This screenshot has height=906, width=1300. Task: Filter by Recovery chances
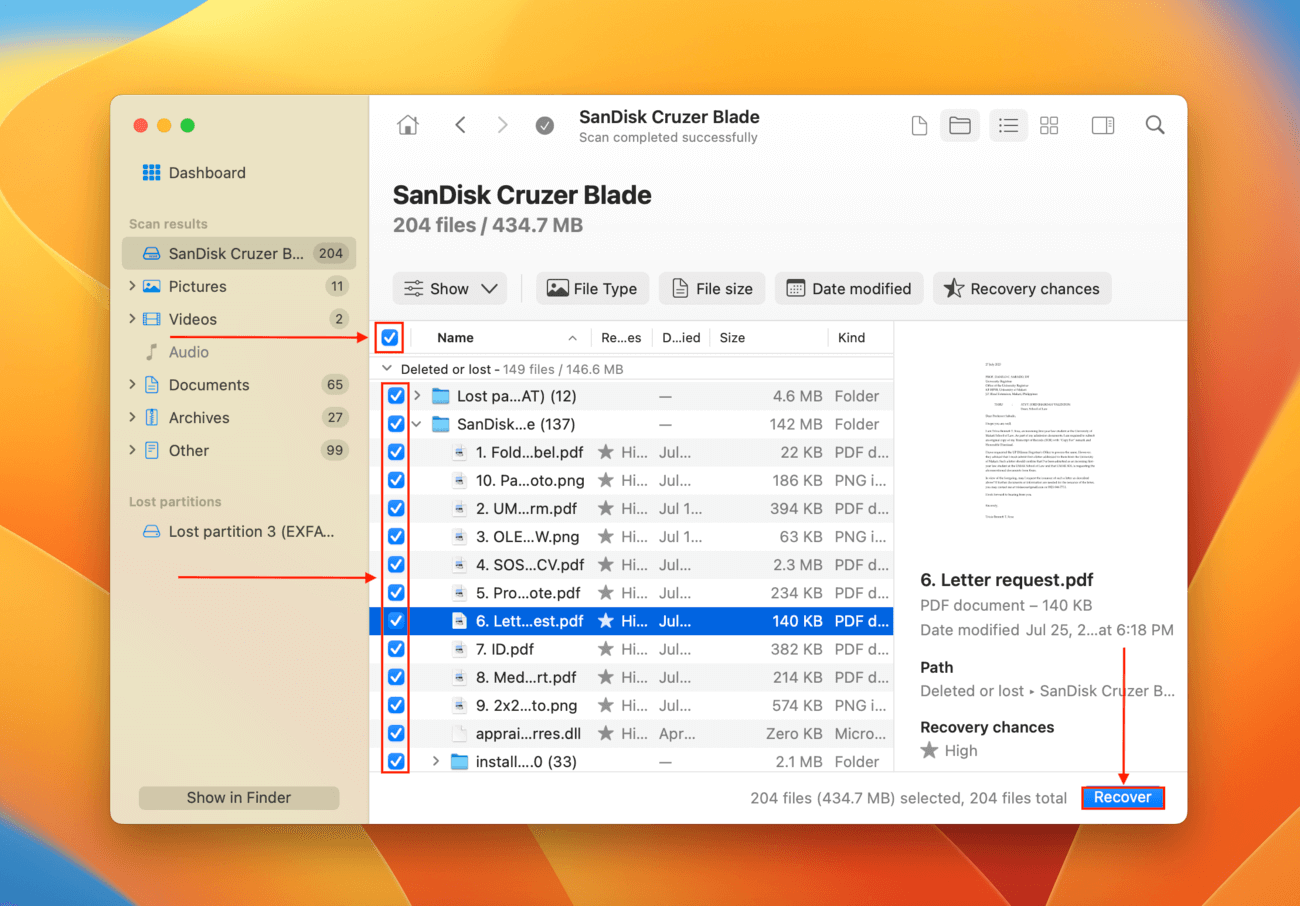coord(1022,289)
